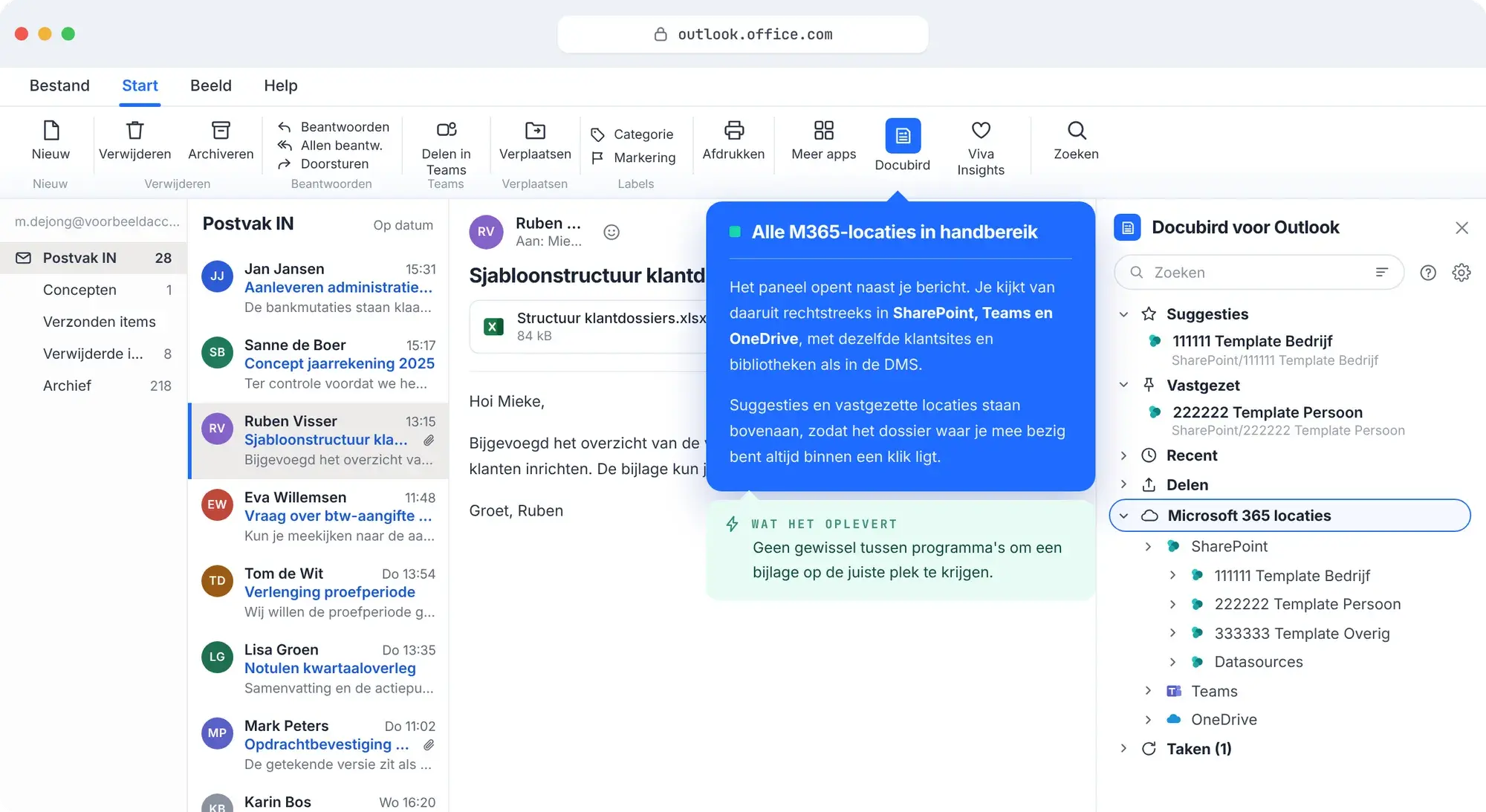Click the RV avatar in message header
The height and width of the screenshot is (812, 1486).
[x=486, y=232]
